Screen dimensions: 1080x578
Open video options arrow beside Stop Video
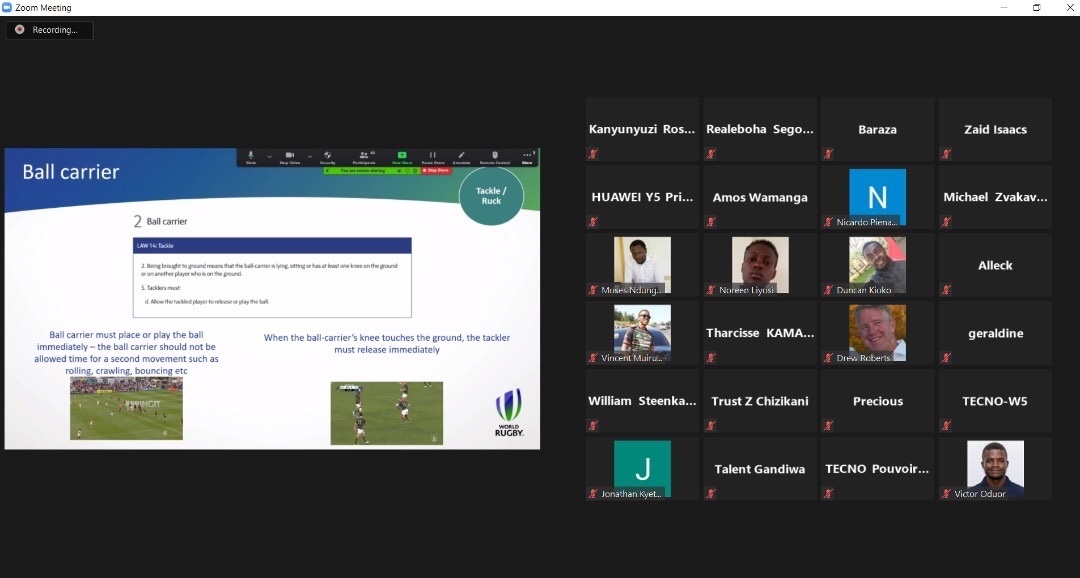[310, 156]
